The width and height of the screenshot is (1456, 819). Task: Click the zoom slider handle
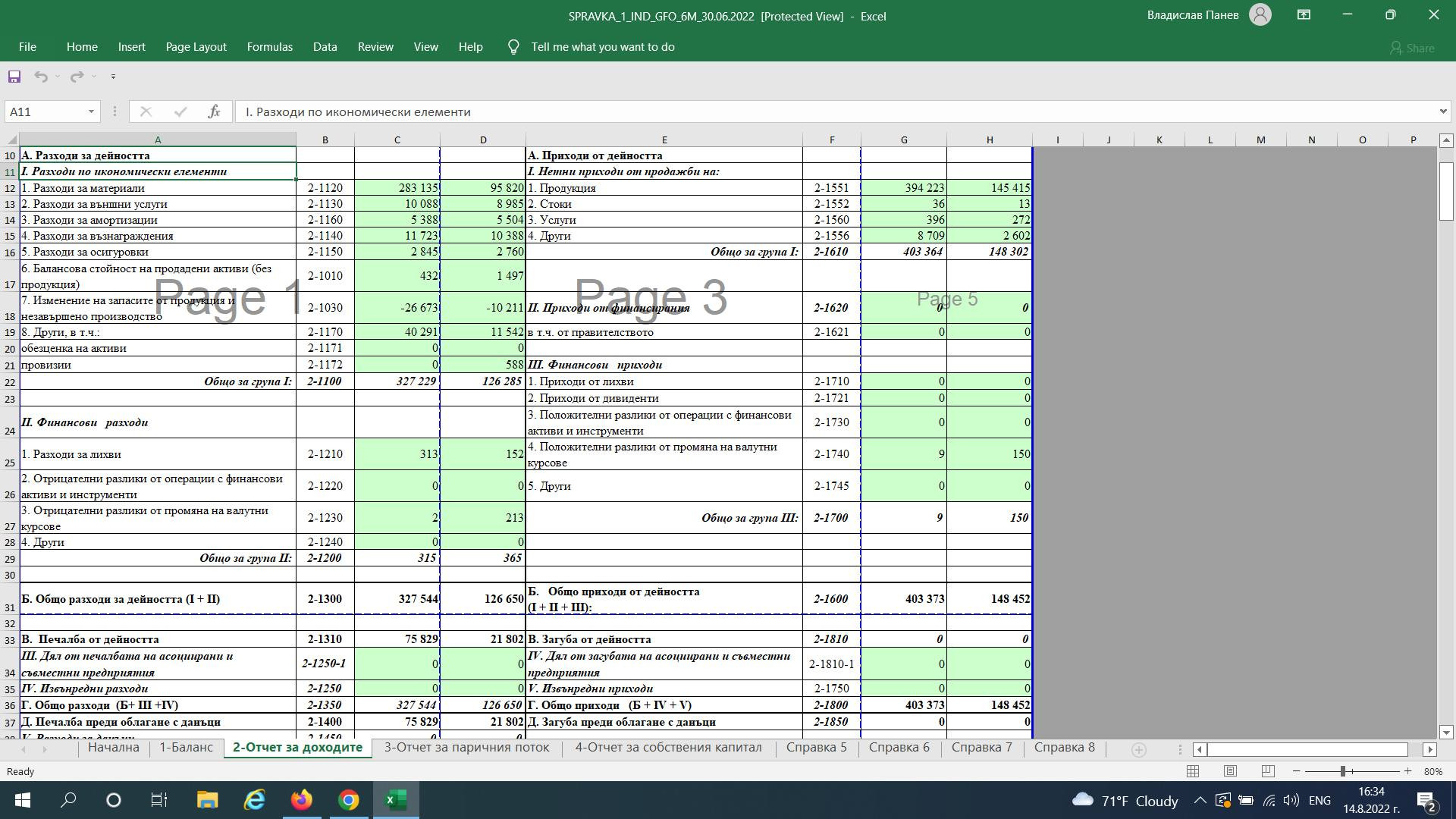(1342, 771)
